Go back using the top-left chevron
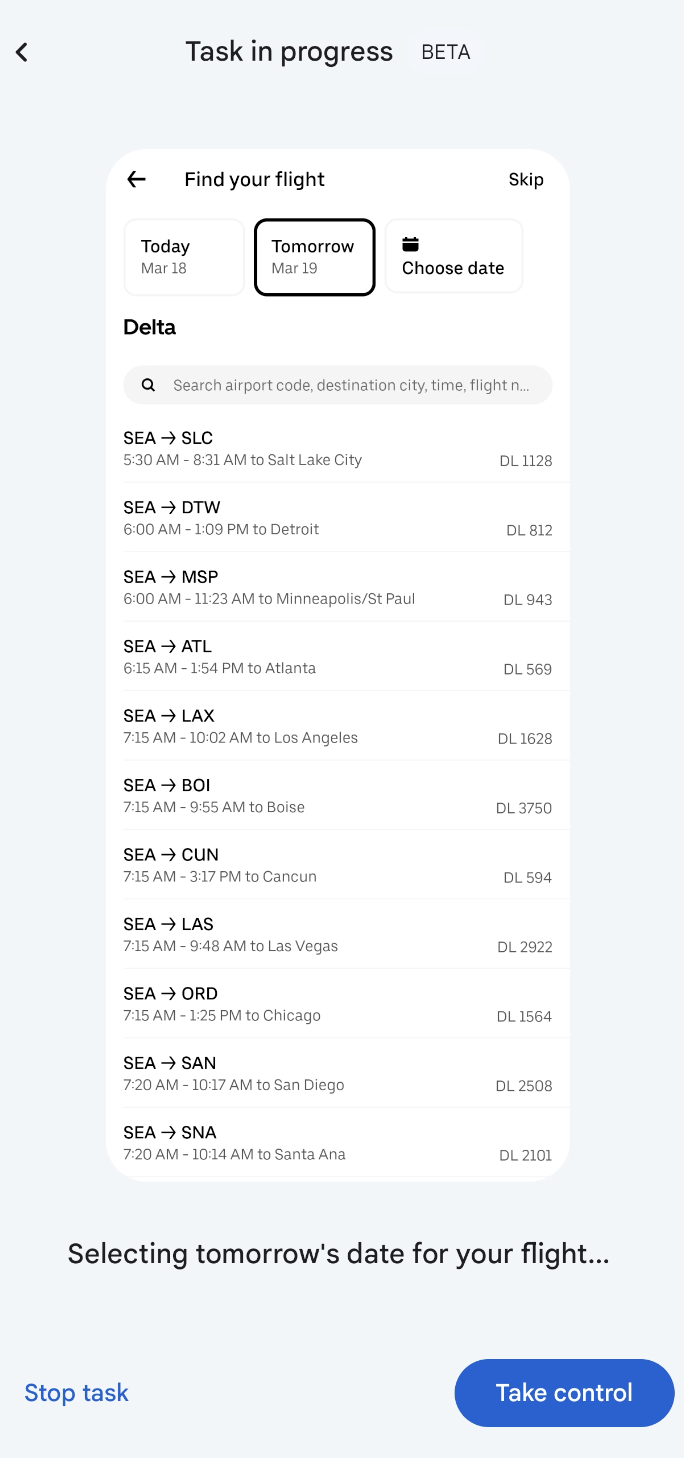Viewport: 684px width, 1458px height. click(x=22, y=52)
